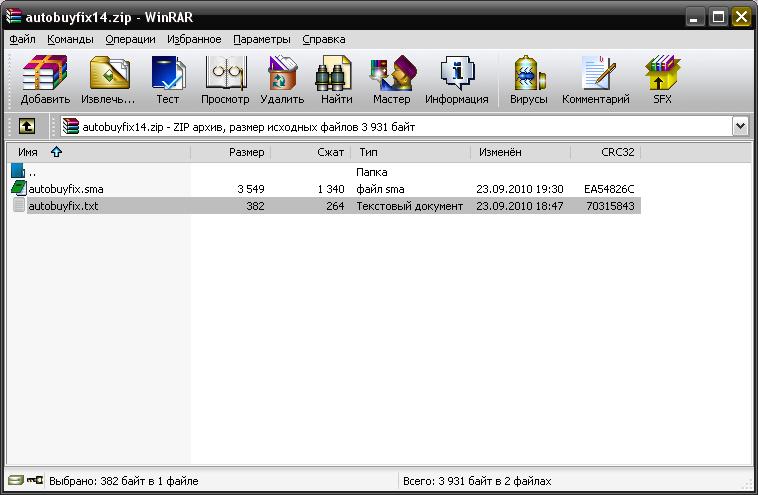Close the WinRAR window

pos(741,17)
